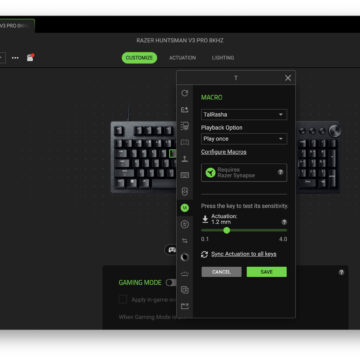This screenshot has height=360, width=360.
Task: Click the green Save button
Action: pos(267,272)
